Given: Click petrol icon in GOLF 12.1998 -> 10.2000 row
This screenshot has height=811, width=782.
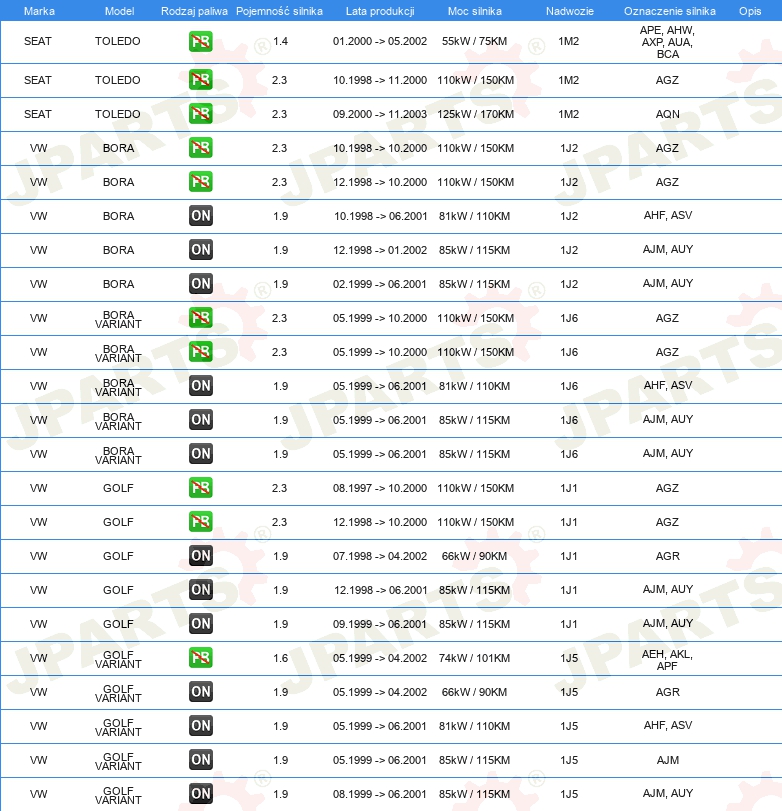Looking at the screenshot, I should (201, 522).
